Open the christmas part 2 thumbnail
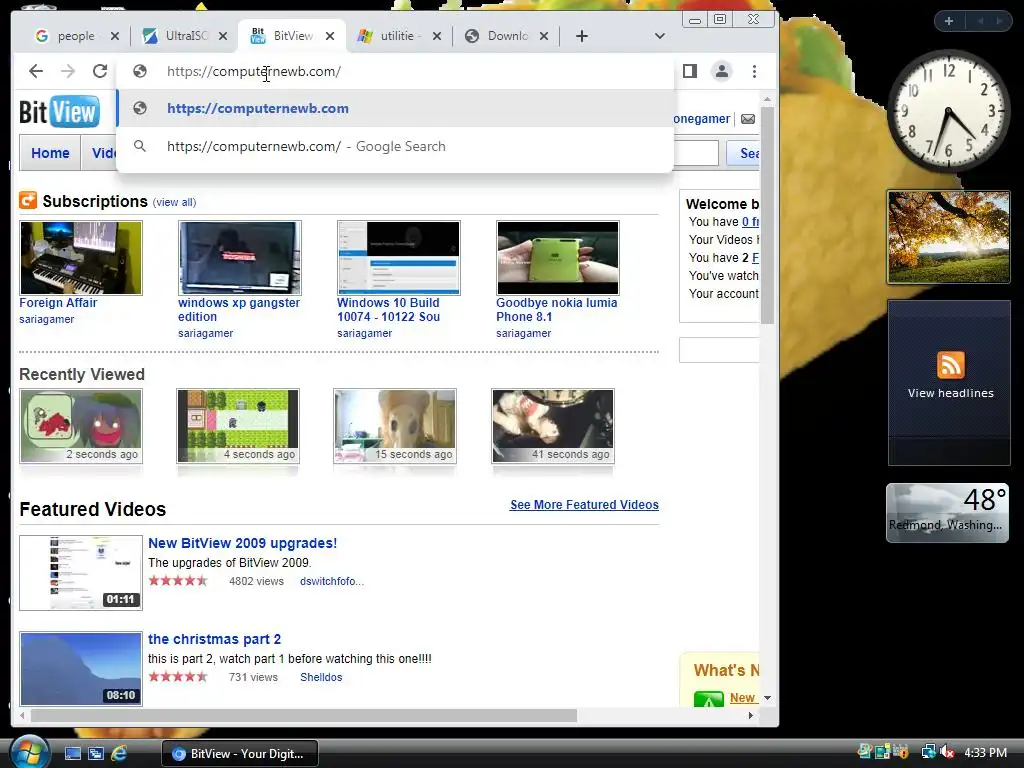1024x768 pixels. point(81,669)
